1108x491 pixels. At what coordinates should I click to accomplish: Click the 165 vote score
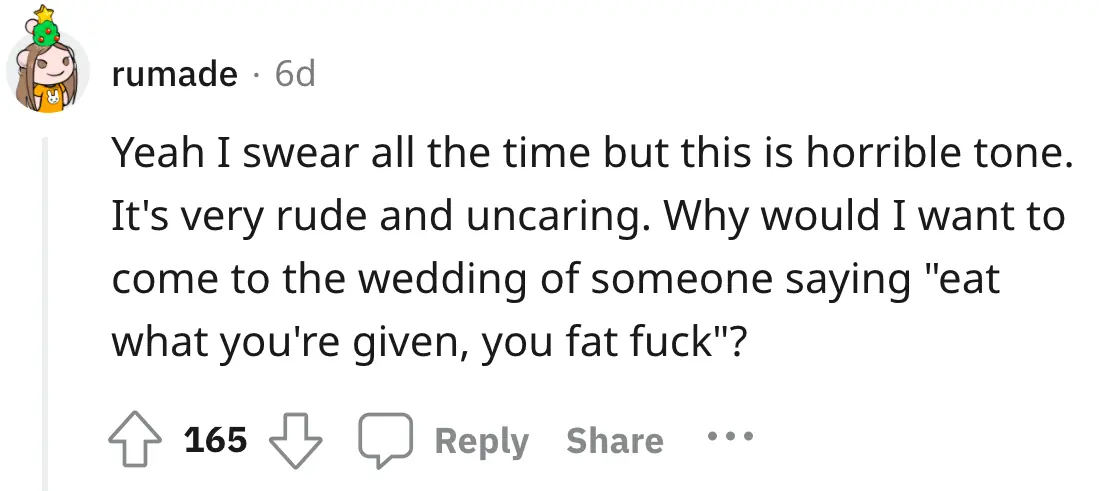(x=216, y=440)
